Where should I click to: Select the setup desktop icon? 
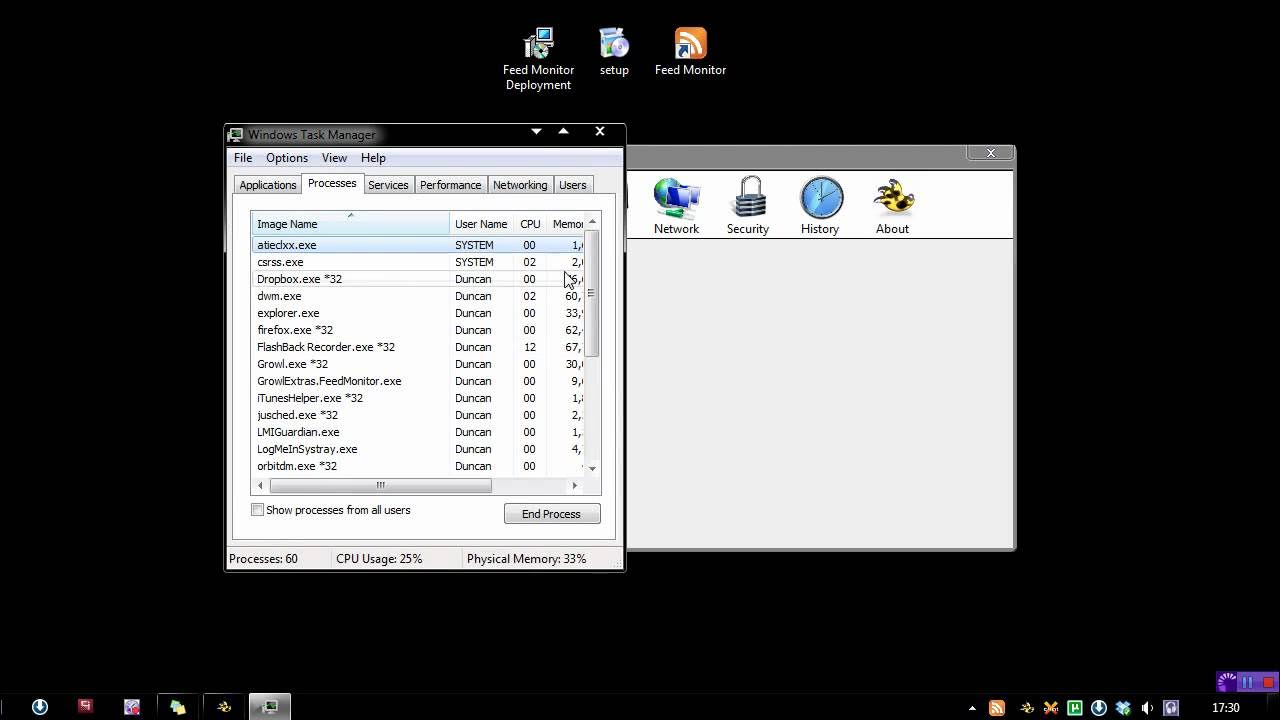tap(614, 52)
